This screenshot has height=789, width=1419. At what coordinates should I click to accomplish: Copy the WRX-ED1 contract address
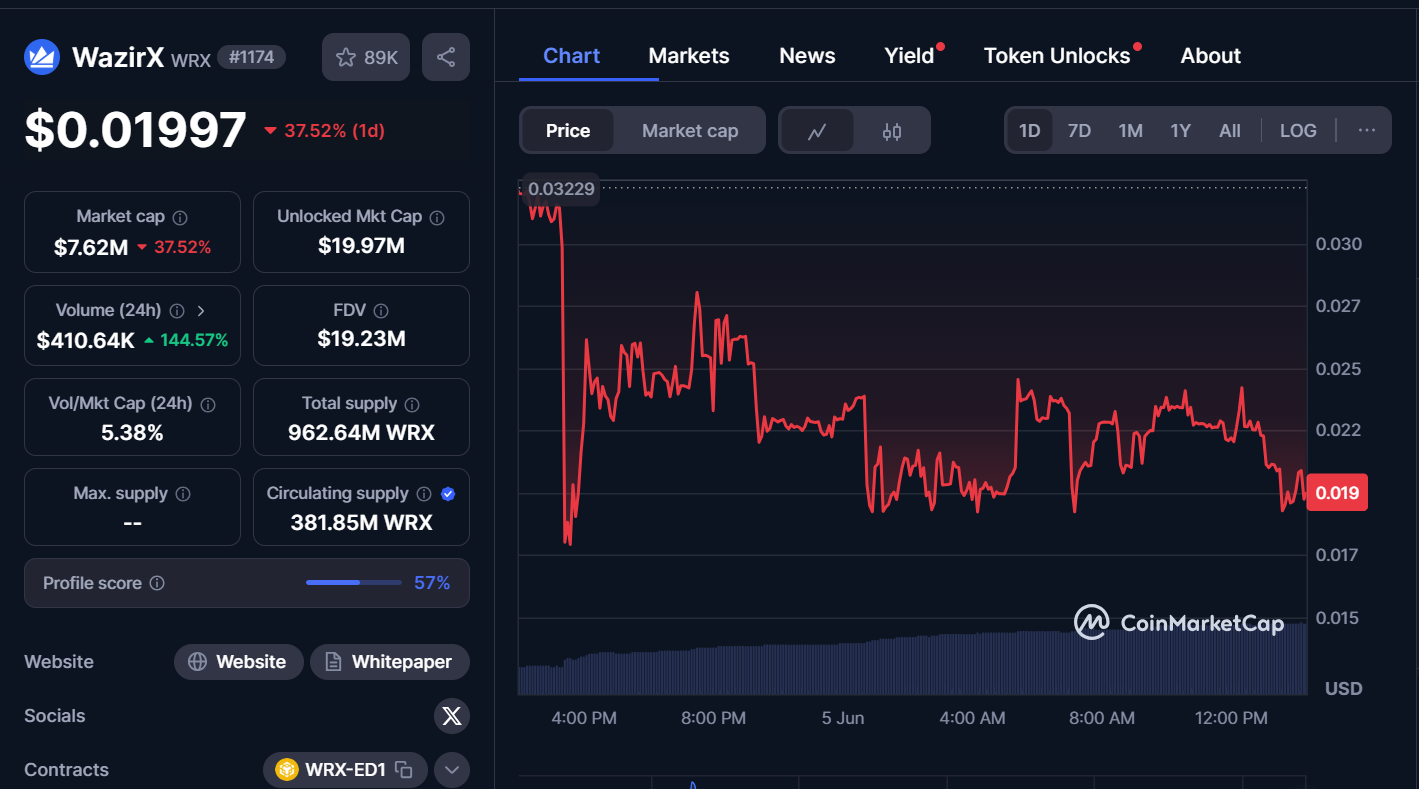[x=404, y=770]
